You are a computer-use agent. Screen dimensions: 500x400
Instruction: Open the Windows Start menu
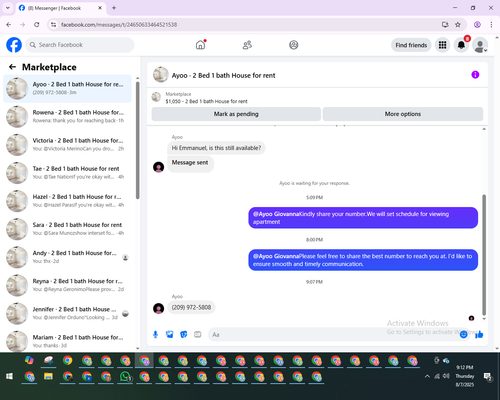pos(9,376)
